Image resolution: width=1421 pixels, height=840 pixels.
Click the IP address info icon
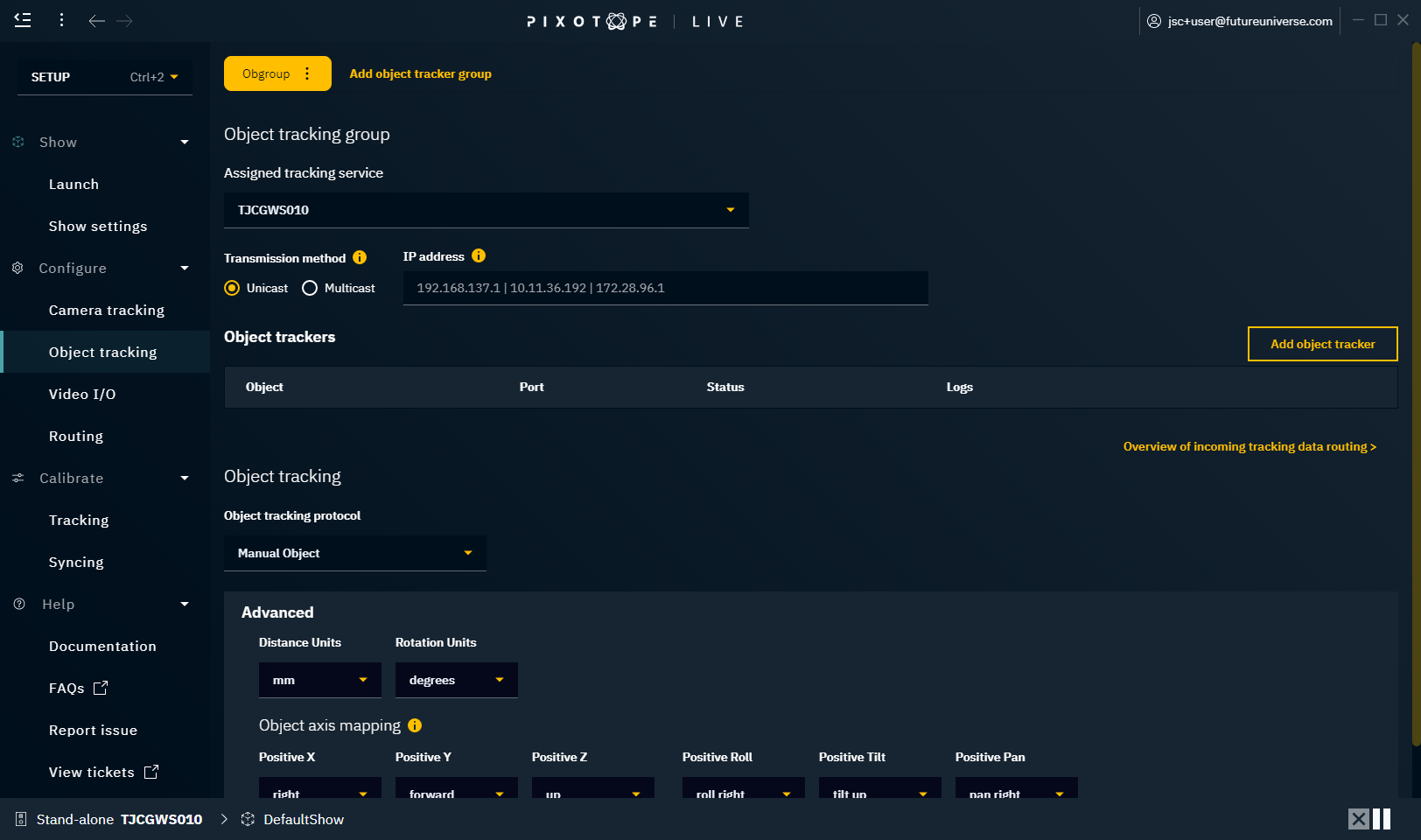coord(479,255)
